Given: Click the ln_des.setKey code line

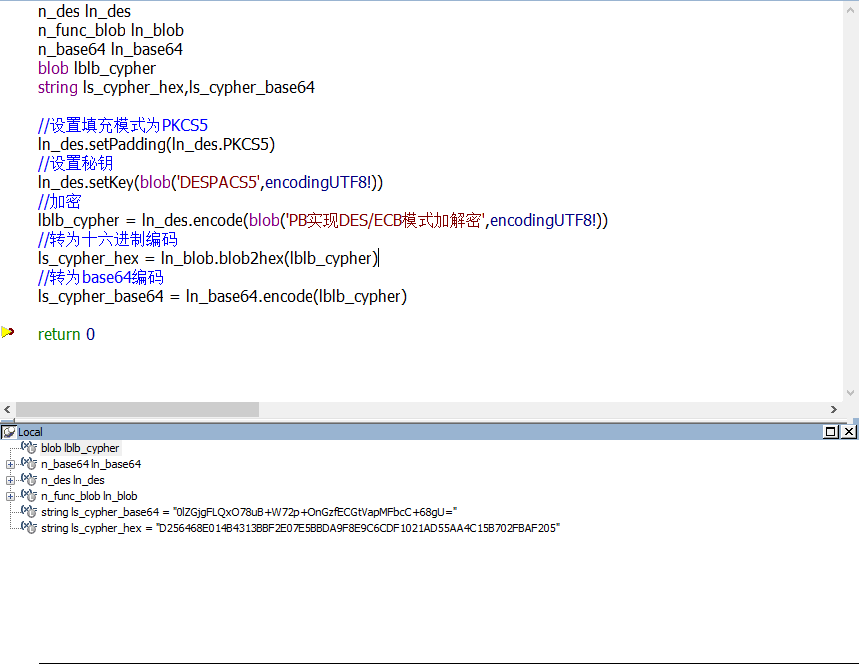Looking at the screenshot, I should point(210,182).
